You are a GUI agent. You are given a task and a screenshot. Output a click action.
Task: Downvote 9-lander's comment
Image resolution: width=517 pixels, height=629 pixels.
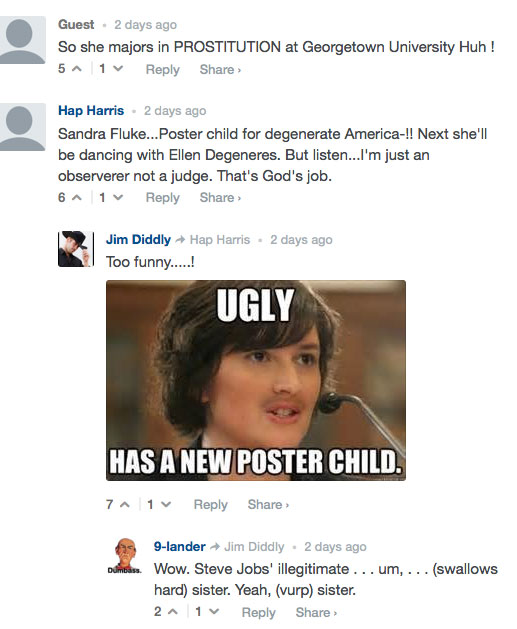tap(214, 612)
